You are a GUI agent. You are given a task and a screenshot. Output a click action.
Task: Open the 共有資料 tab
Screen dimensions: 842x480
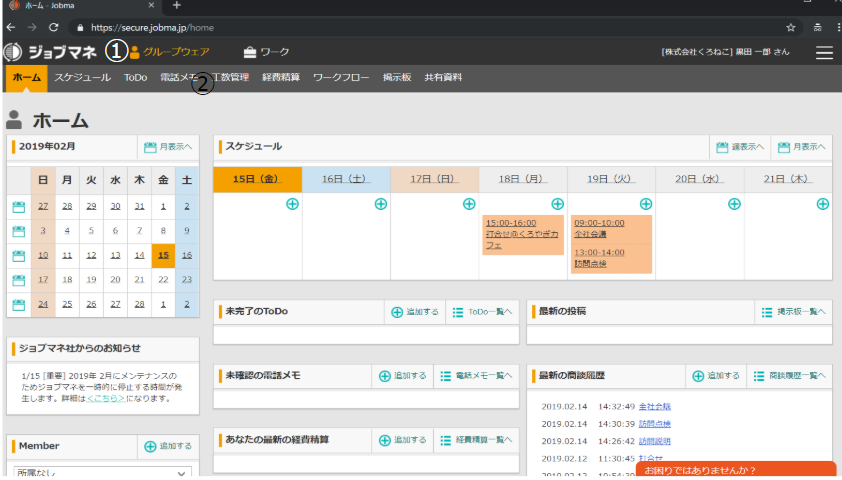tap(443, 78)
